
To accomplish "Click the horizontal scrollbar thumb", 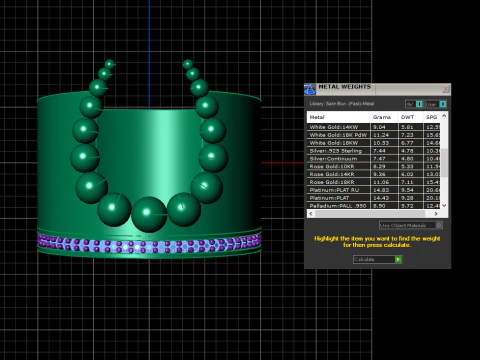I will (x=370, y=214).
